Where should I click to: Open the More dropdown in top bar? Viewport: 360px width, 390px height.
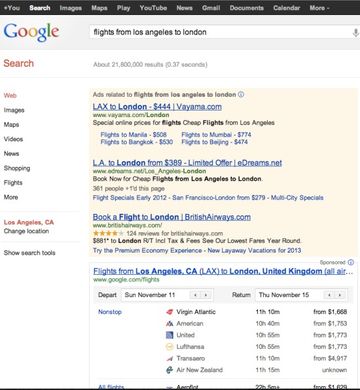pyautogui.click(x=319, y=8)
